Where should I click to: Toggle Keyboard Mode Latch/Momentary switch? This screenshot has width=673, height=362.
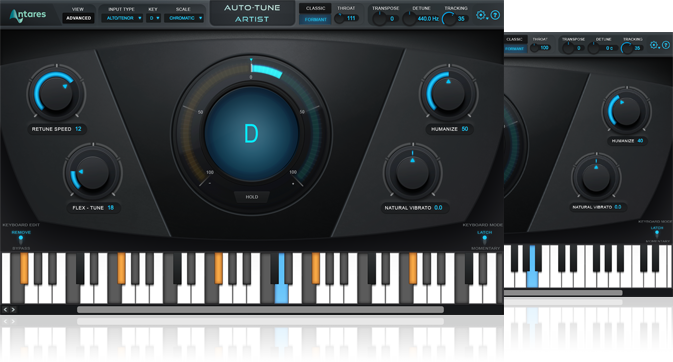[x=485, y=240]
